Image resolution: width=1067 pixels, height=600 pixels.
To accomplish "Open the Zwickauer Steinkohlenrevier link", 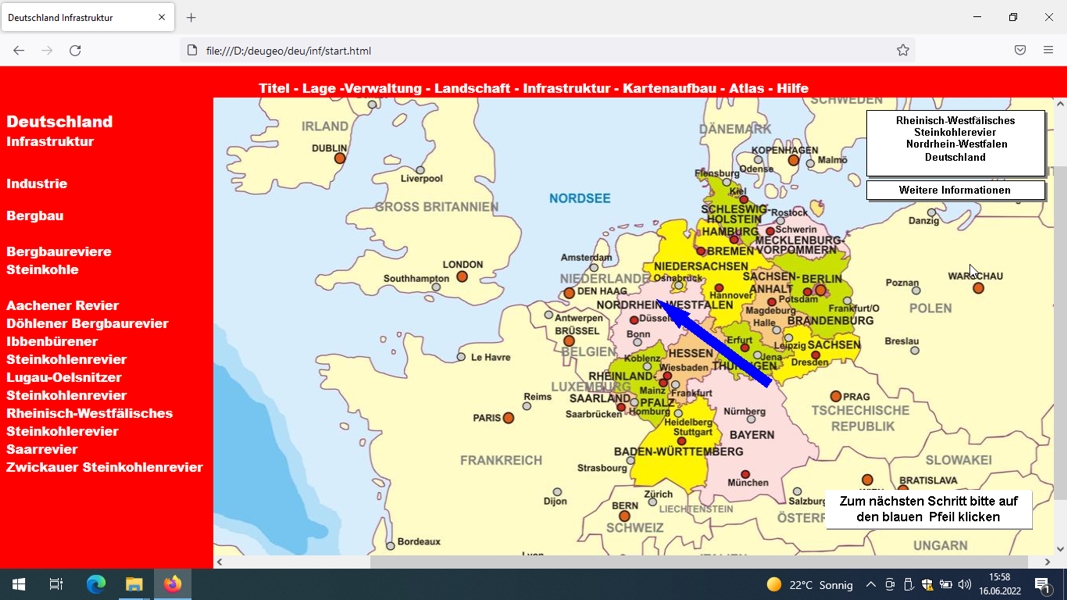I will click(105, 467).
